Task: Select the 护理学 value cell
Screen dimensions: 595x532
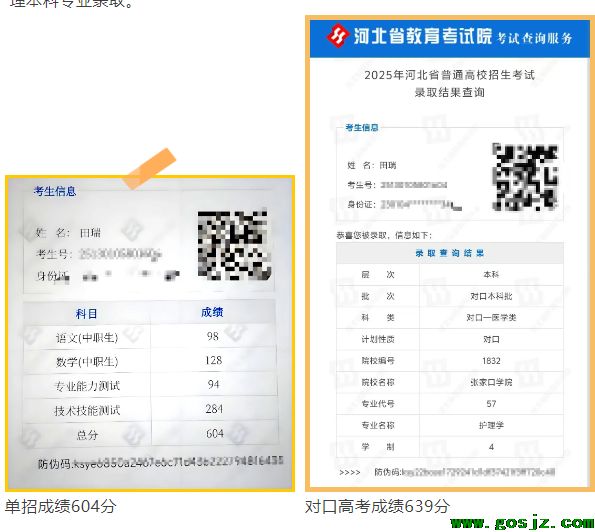Action: [x=491, y=425]
